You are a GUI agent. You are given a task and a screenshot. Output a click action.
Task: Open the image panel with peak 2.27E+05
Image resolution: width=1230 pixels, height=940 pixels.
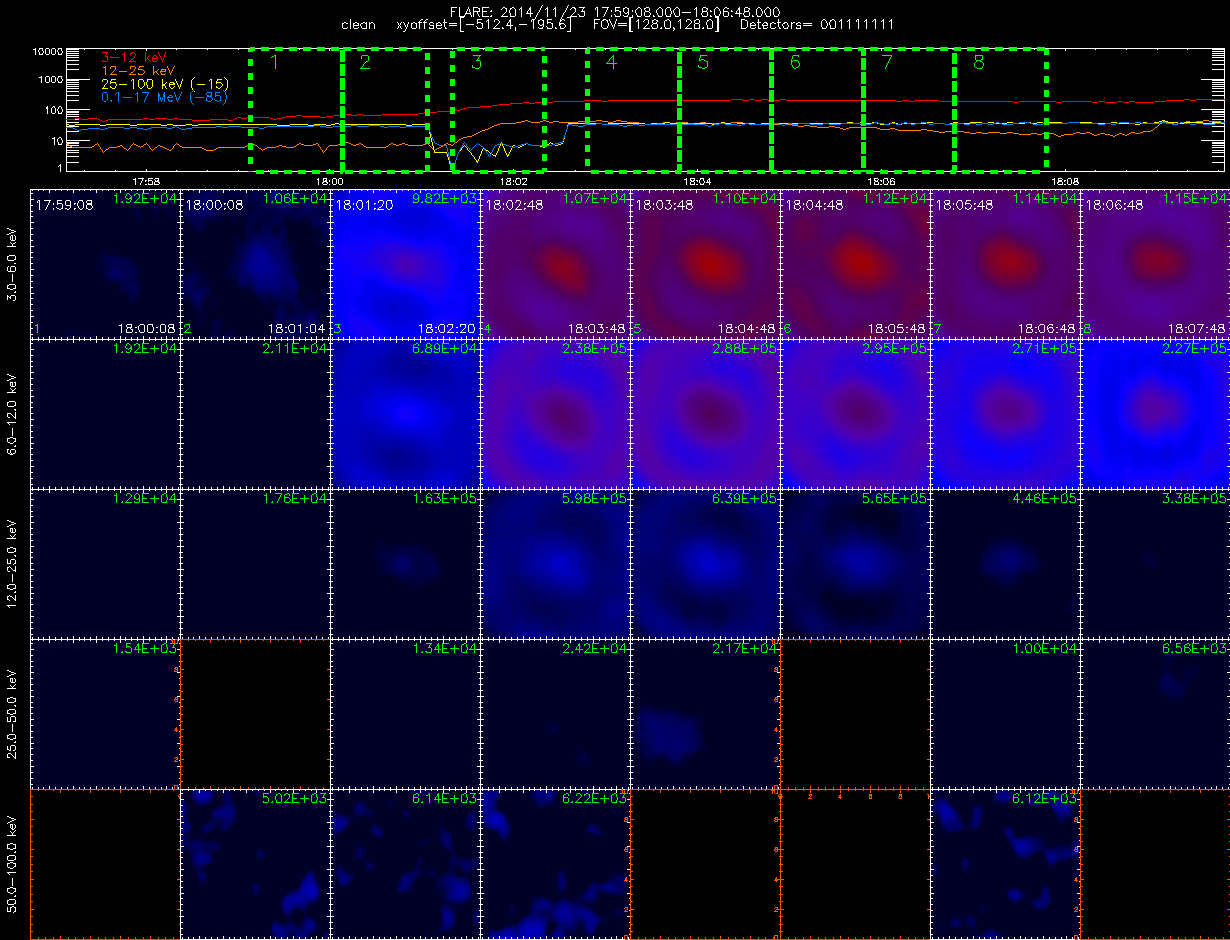click(x=1155, y=412)
